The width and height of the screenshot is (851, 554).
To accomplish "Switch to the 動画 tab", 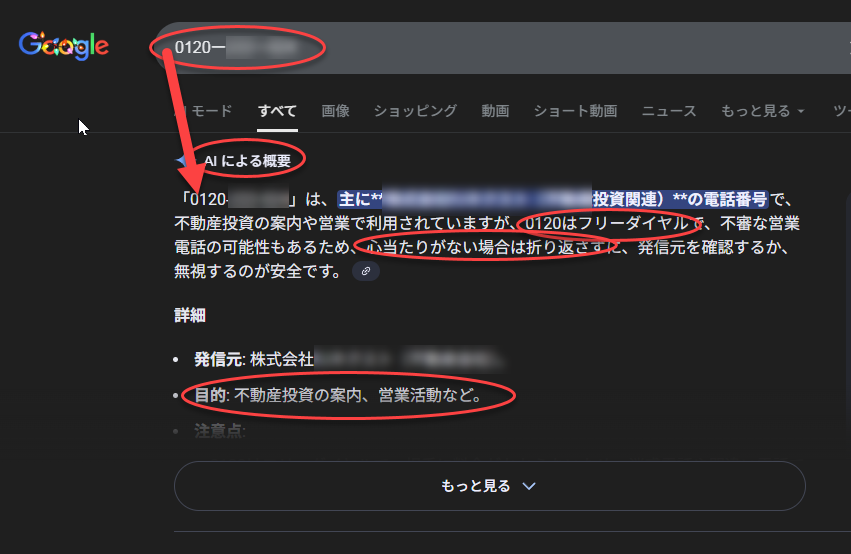I will click(x=495, y=111).
